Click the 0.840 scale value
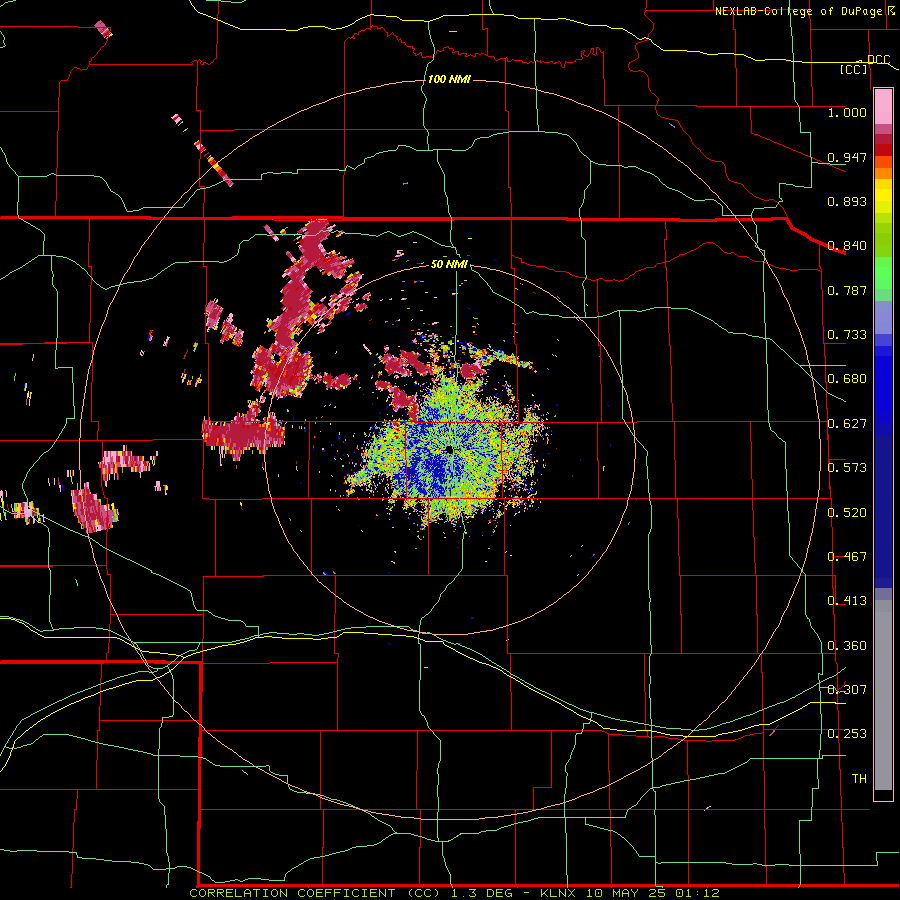Image resolution: width=900 pixels, height=900 pixels. click(x=847, y=246)
